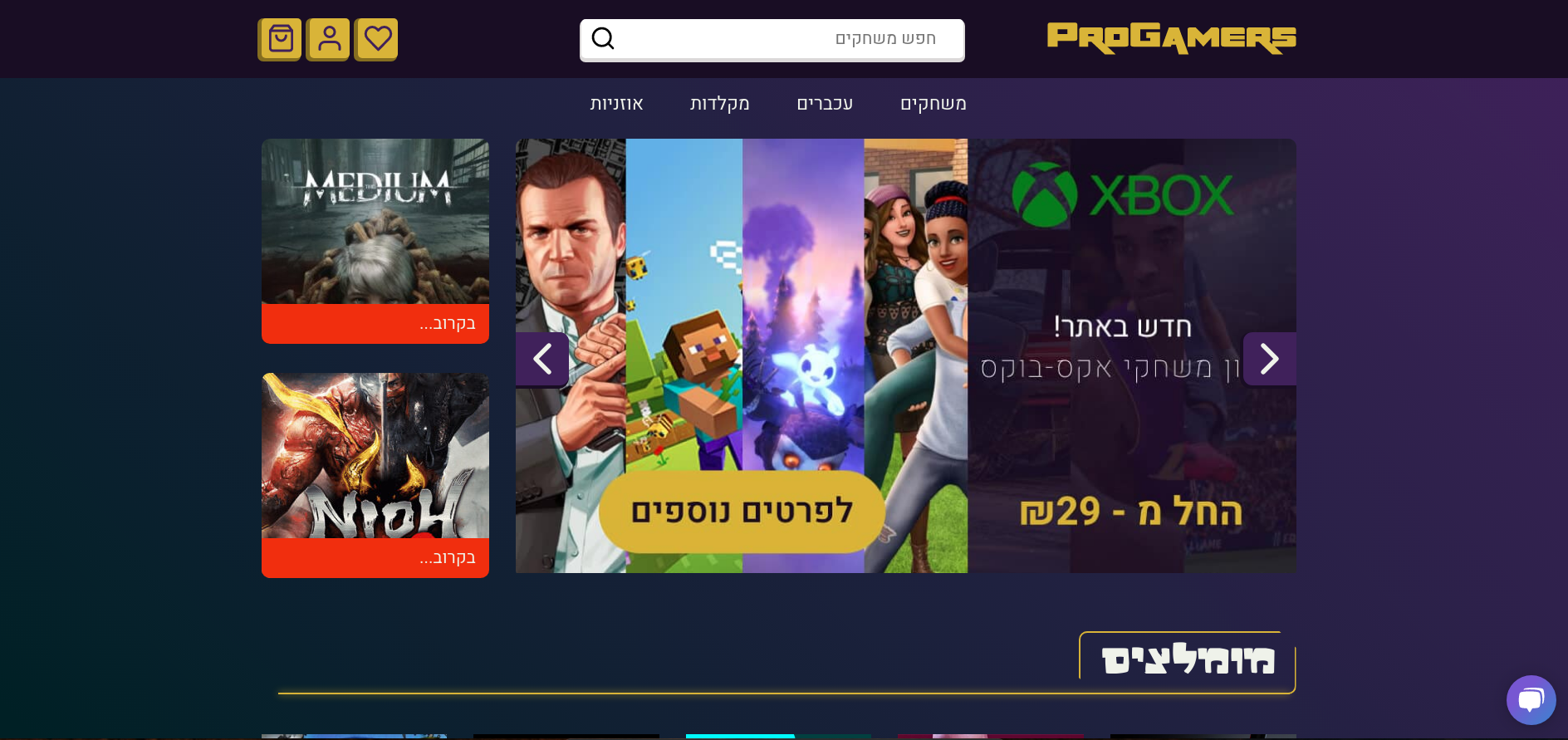Open the wishlist heart icon
The image size is (1568, 740).
click(376, 39)
